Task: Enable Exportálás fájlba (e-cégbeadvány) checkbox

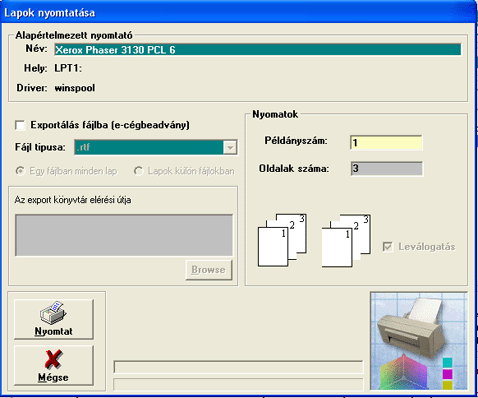Action: pyautogui.click(x=20, y=125)
